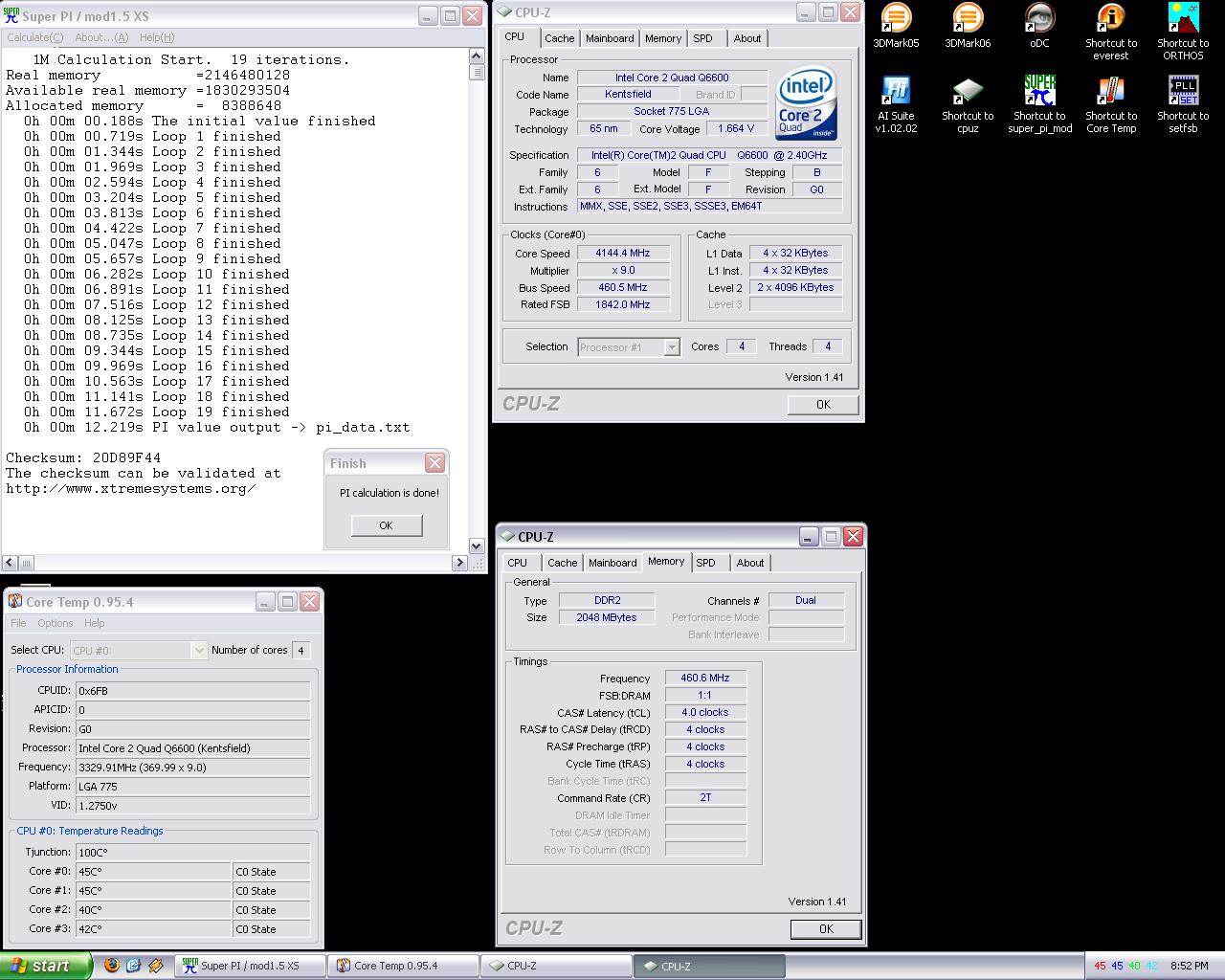Click Super PI title bar icon
The image size is (1225, 980).
click(11, 15)
